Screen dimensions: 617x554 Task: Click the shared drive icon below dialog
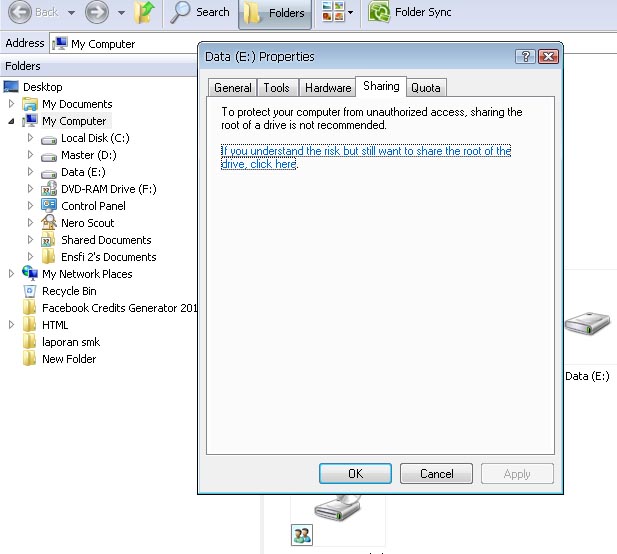[x=338, y=508]
